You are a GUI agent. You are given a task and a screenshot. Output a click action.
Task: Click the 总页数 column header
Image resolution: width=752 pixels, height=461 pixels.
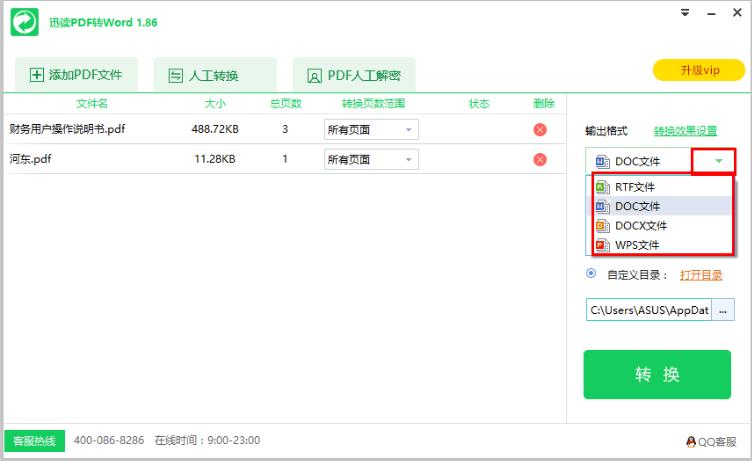tap(285, 104)
